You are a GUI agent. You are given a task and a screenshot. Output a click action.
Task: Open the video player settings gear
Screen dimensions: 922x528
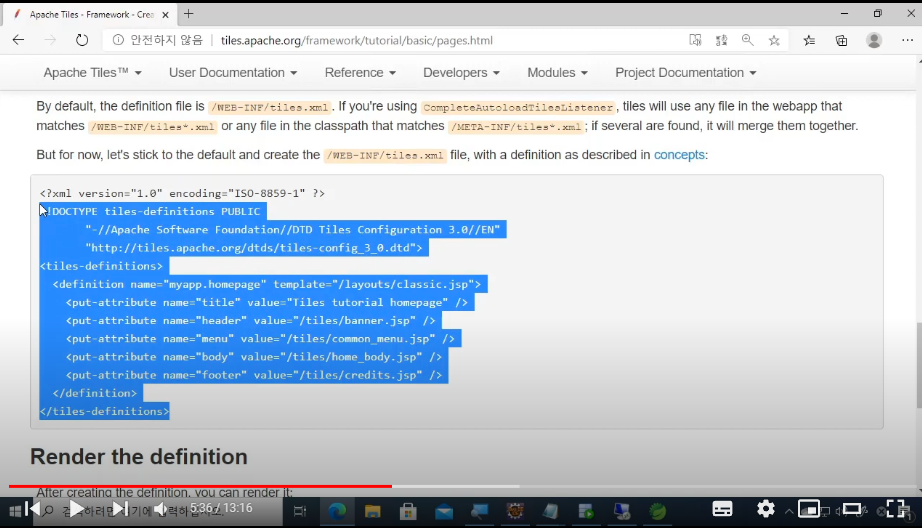(766, 508)
